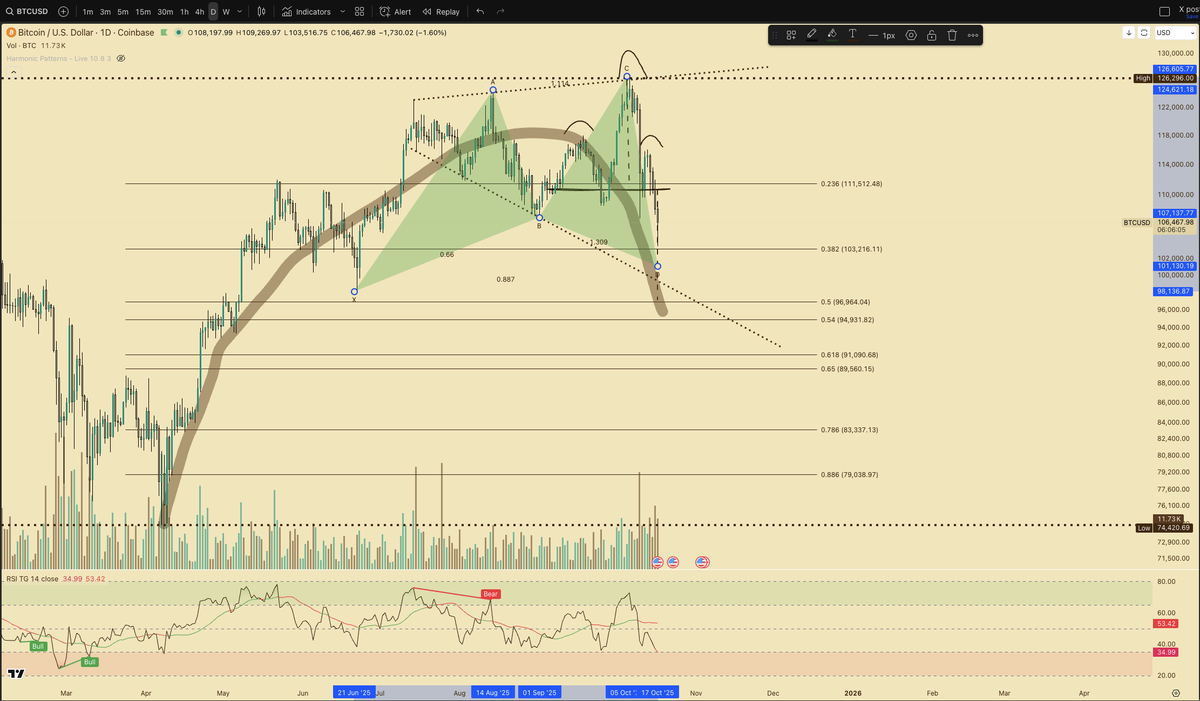Select the 1h timeframe

pyautogui.click(x=184, y=12)
